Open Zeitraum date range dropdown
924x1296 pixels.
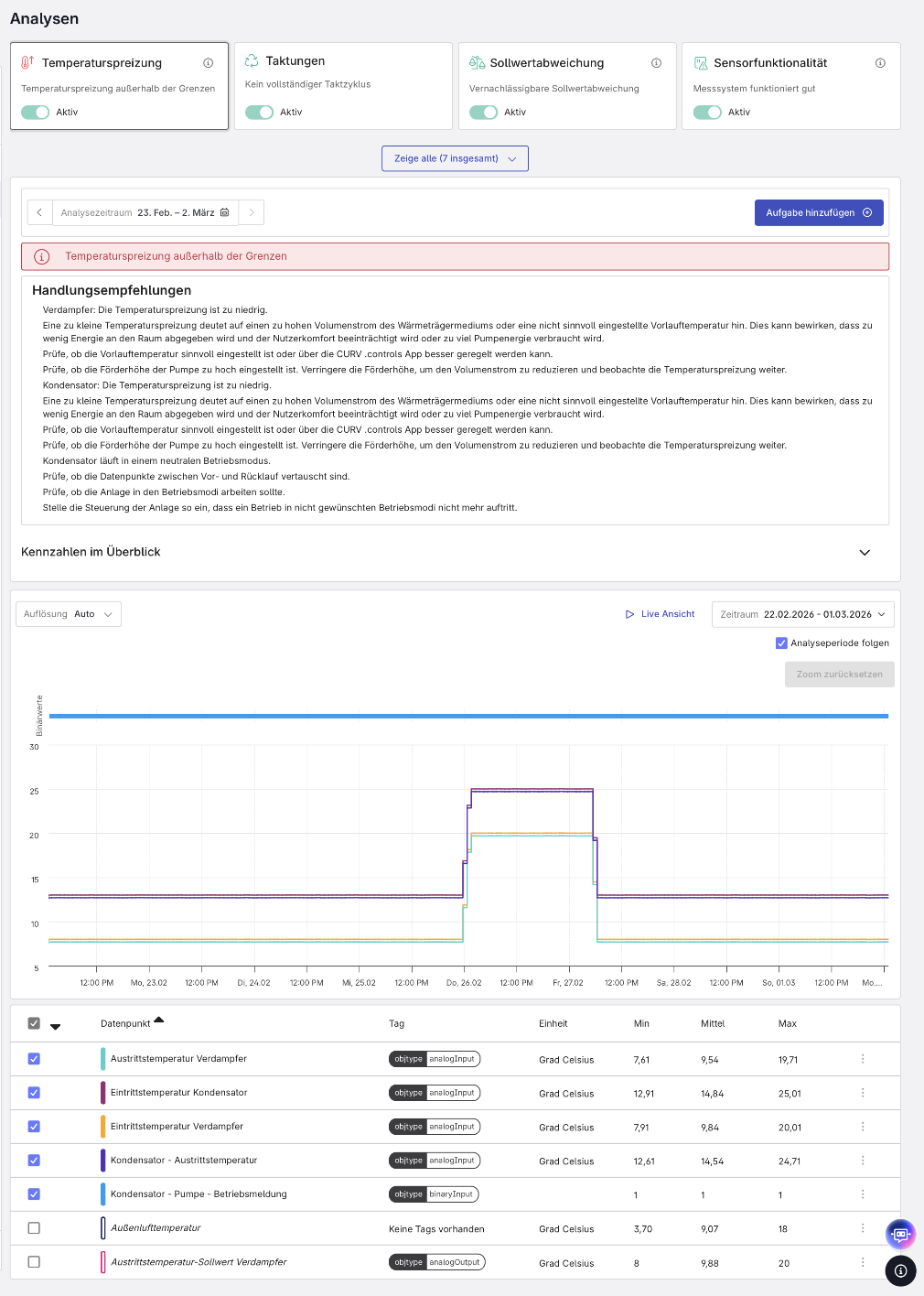(802, 614)
